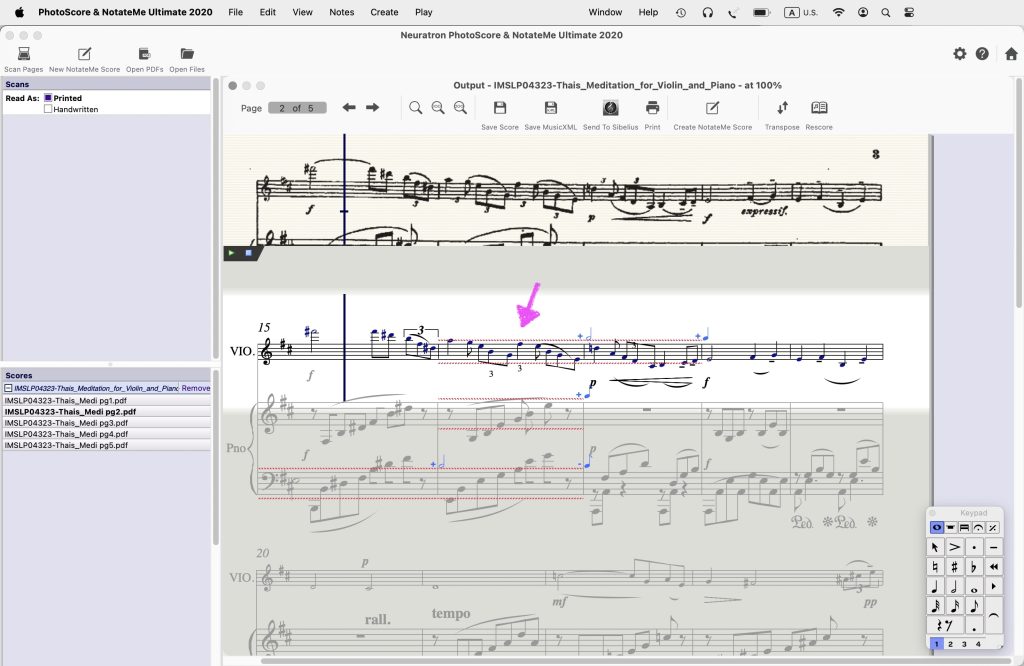Collapse the IMSLP04323 score tree
The height and width of the screenshot is (666, 1024).
click(x=9, y=388)
